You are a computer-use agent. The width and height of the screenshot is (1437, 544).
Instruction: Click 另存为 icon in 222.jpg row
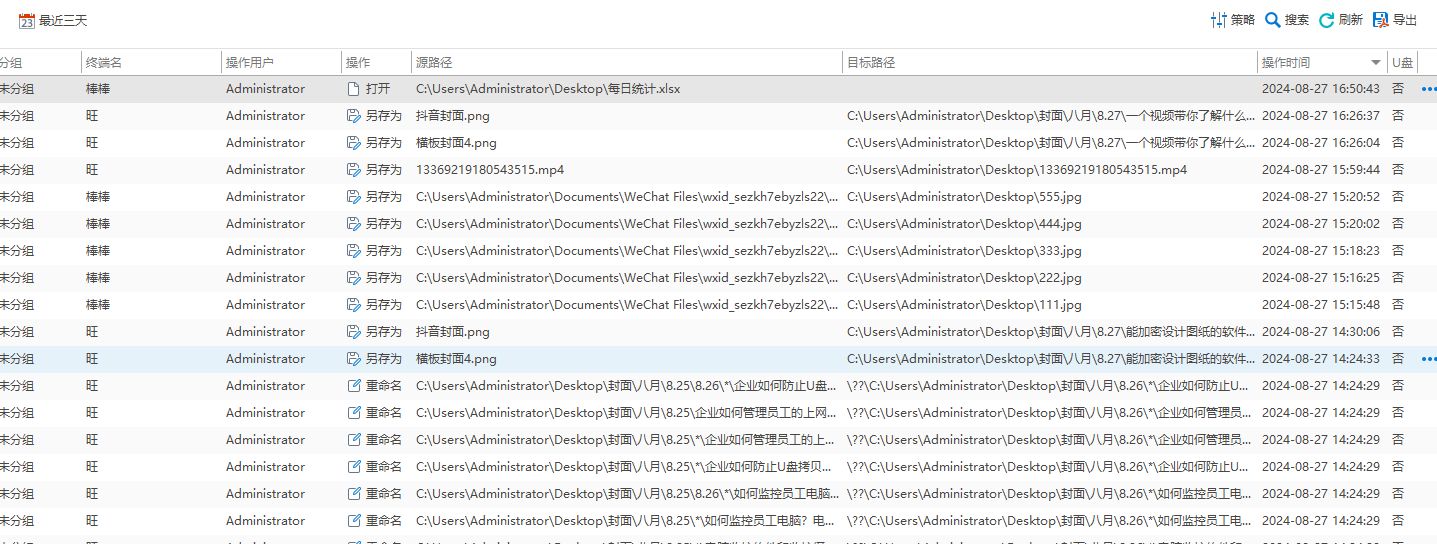point(353,278)
